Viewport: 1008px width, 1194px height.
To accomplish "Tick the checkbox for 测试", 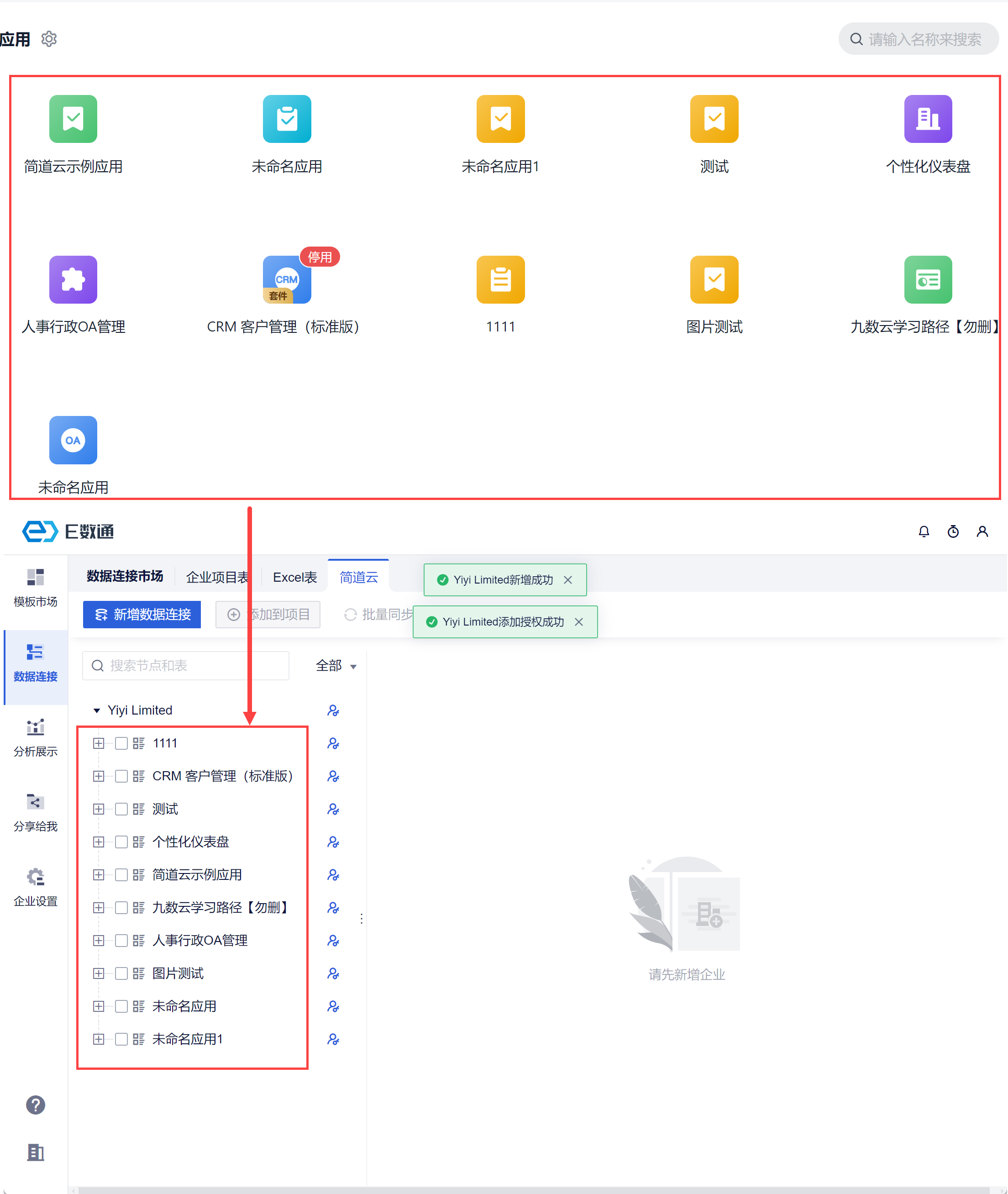I will [121, 809].
